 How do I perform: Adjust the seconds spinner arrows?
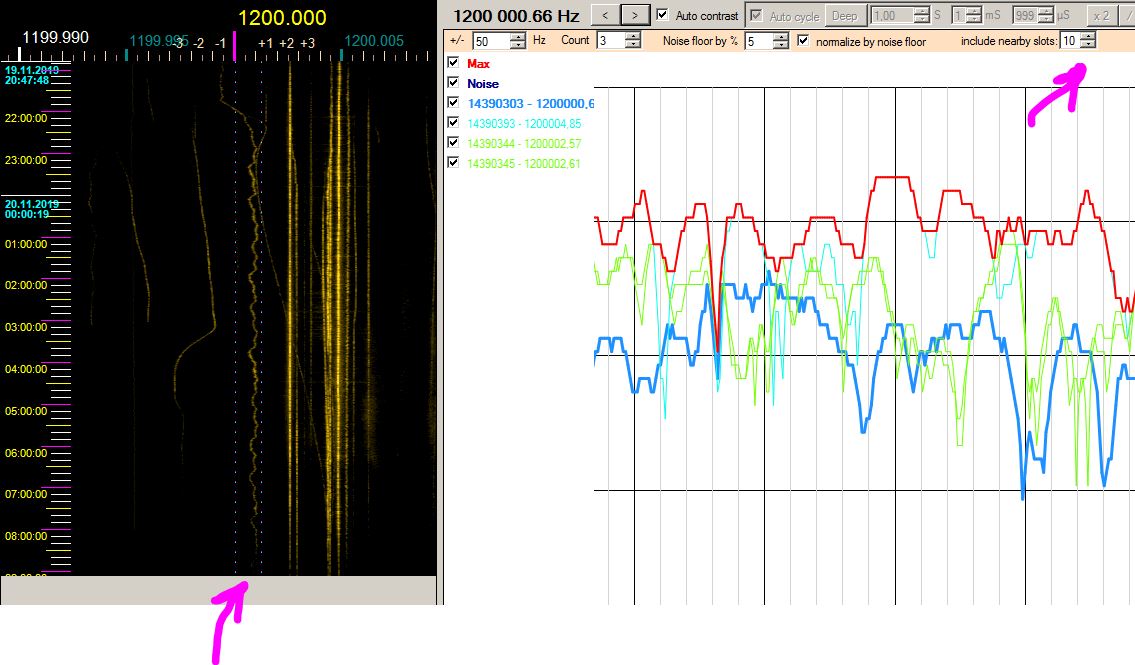point(921,15)
